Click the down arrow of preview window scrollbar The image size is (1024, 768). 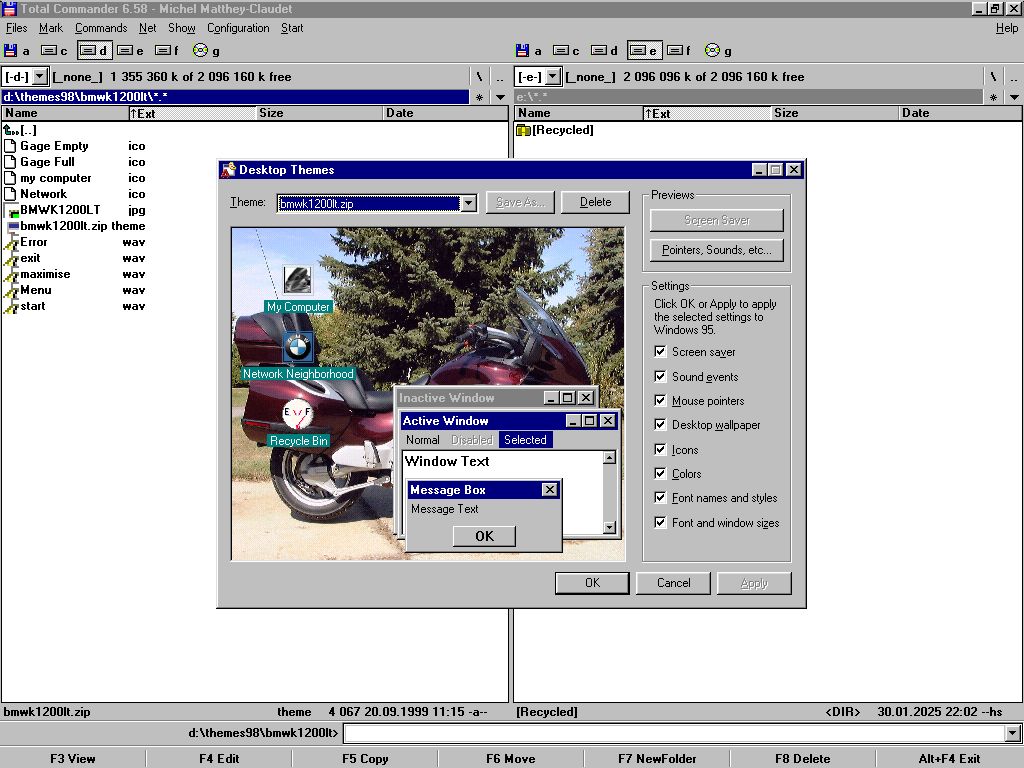(609, 527)
